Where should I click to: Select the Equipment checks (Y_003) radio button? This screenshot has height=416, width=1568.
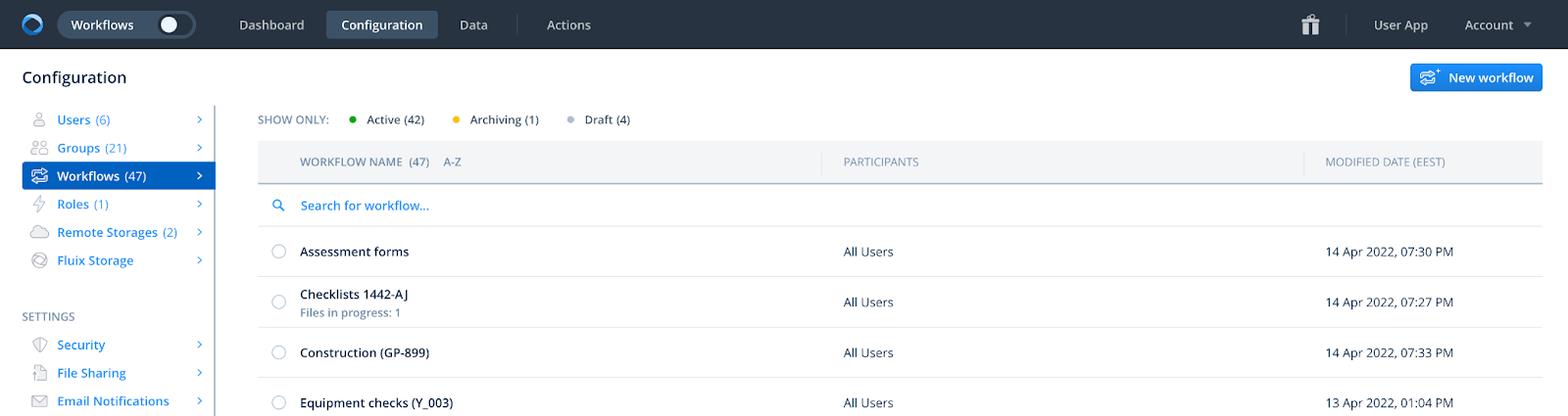tap(279, 402)
